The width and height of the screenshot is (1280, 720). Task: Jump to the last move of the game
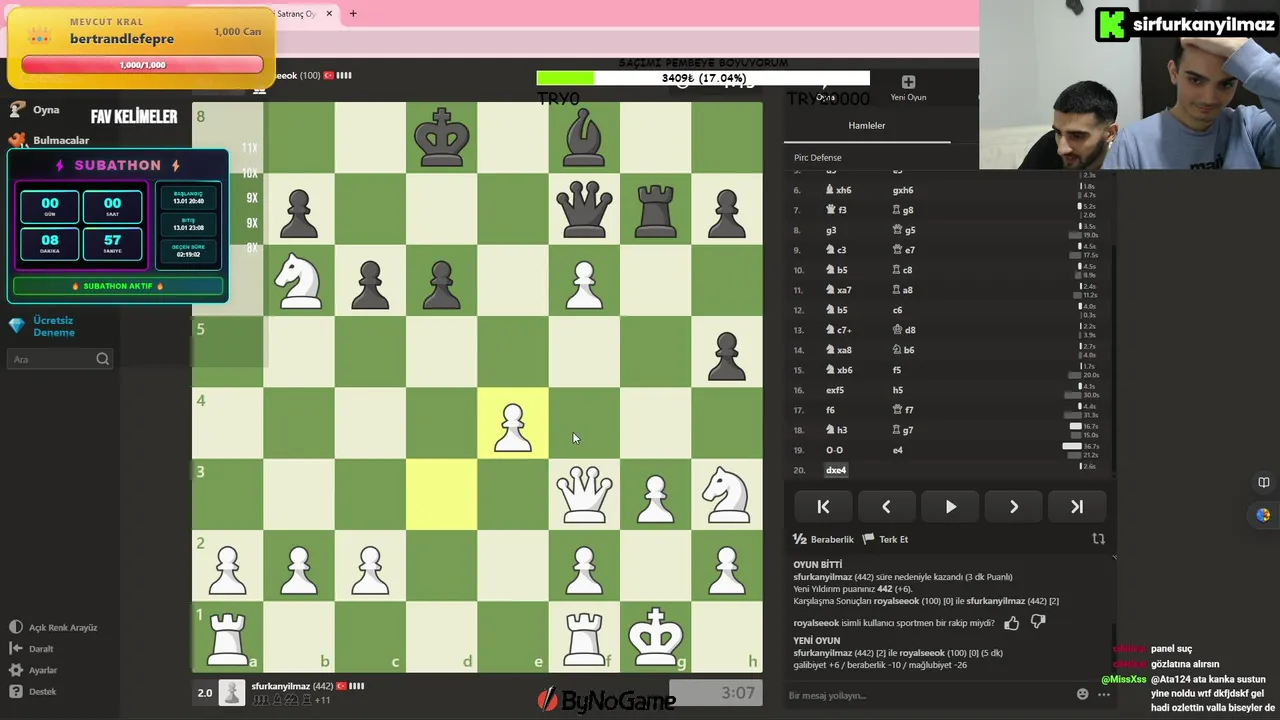(x=1077, y=507)
